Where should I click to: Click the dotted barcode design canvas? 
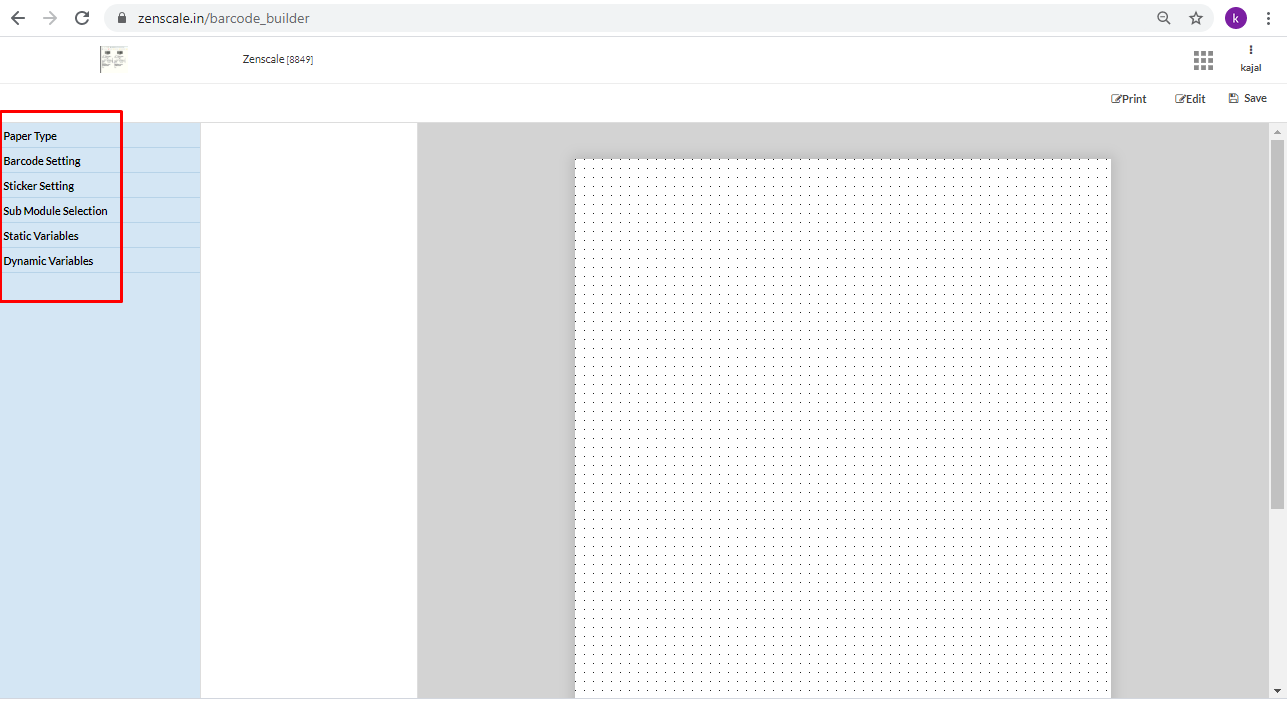(x=843, y=428)
